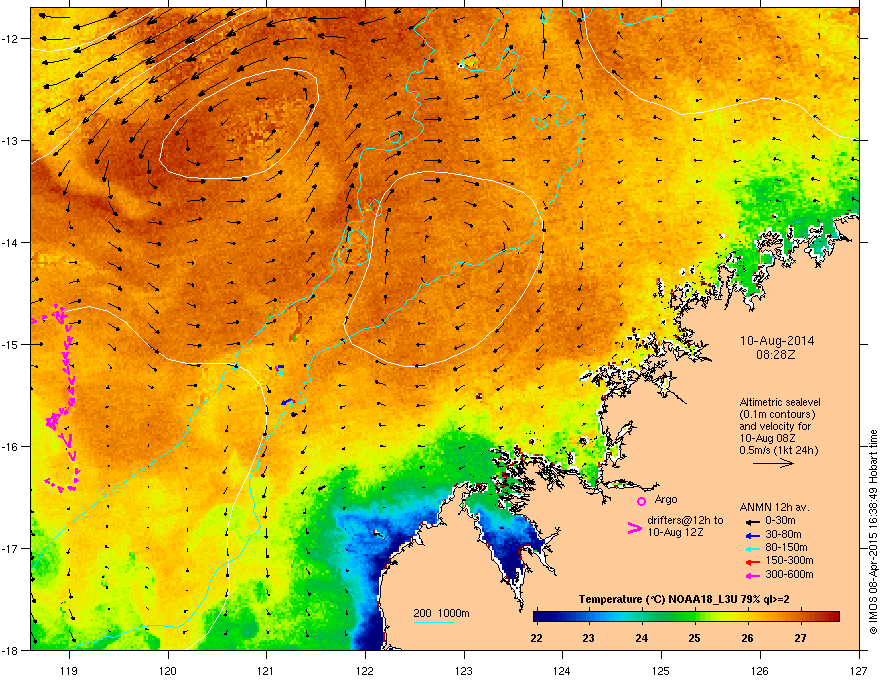Click the magenta 300-600m arrow in legend
The image size is (880, 680).
tap(753, 575)
